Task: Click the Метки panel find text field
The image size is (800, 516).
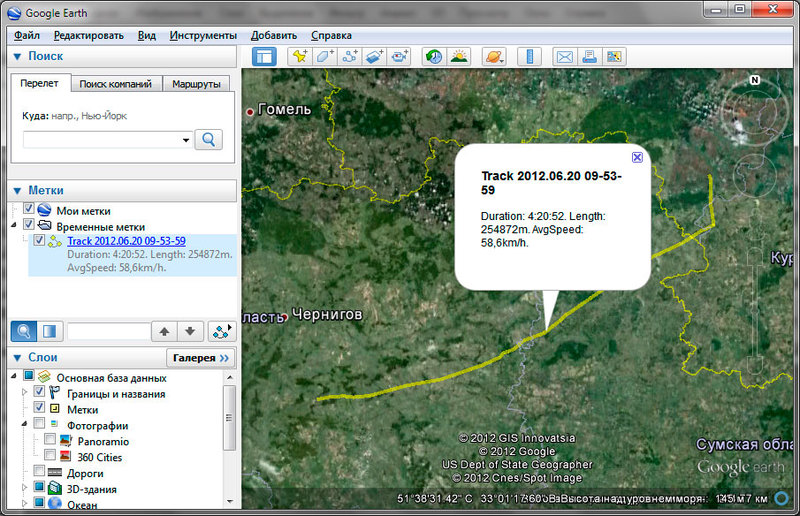Action: pyautogui.click(x=109, y=332)
